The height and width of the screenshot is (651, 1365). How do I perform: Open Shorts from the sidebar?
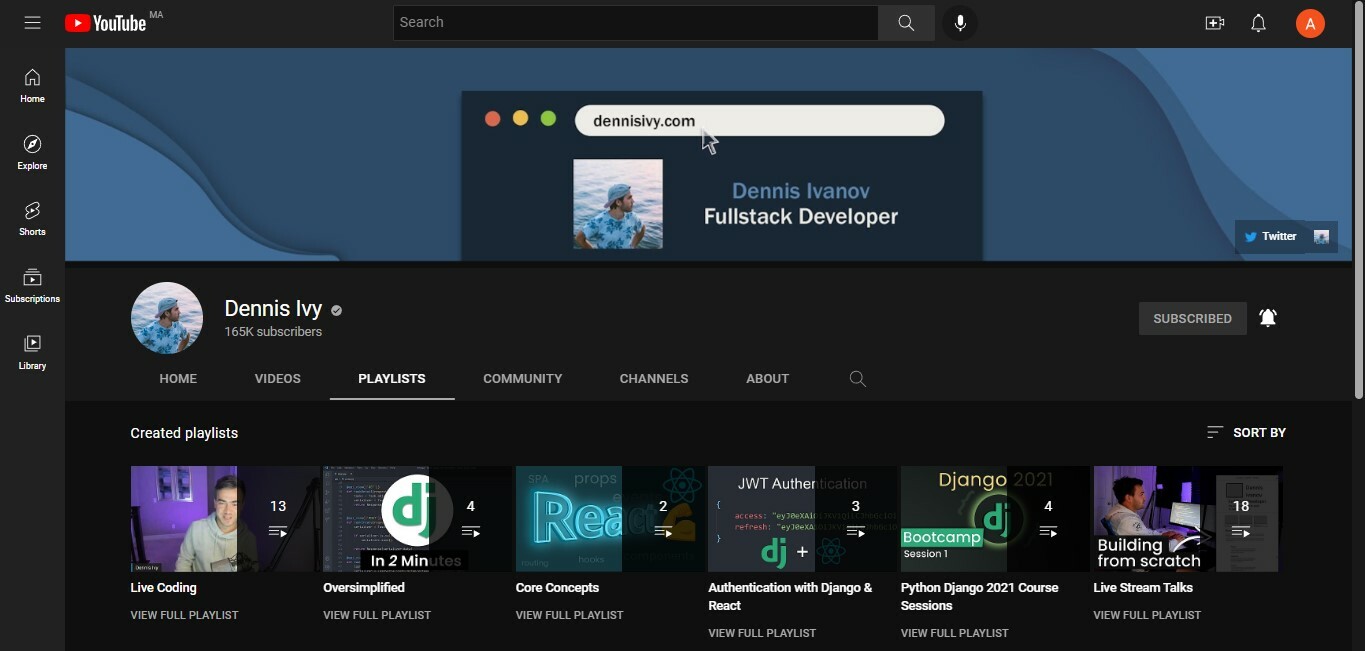coord(32,218)
